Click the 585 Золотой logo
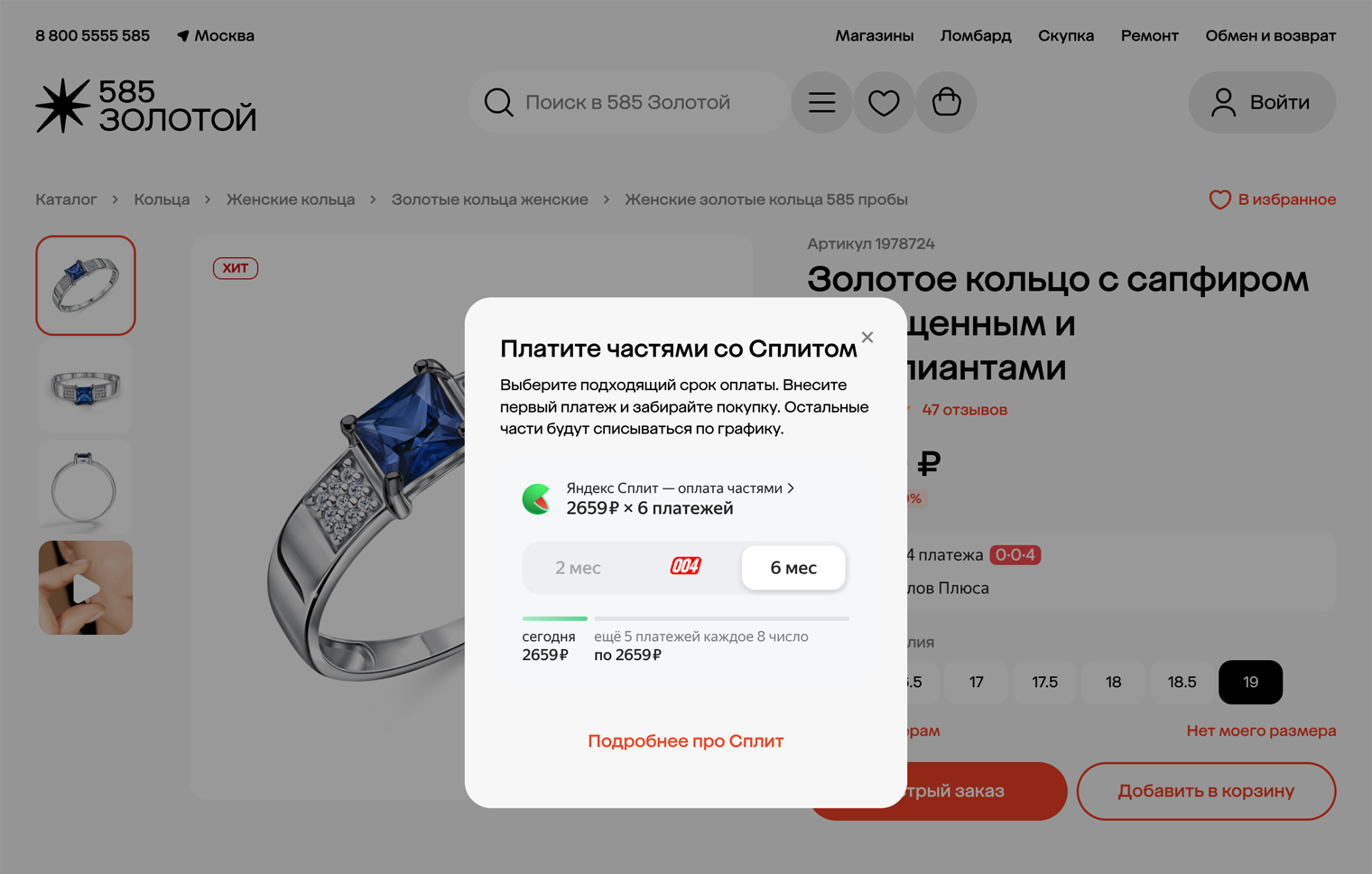The width and height of the screenshot is (1372, 874). coord(146,106)
